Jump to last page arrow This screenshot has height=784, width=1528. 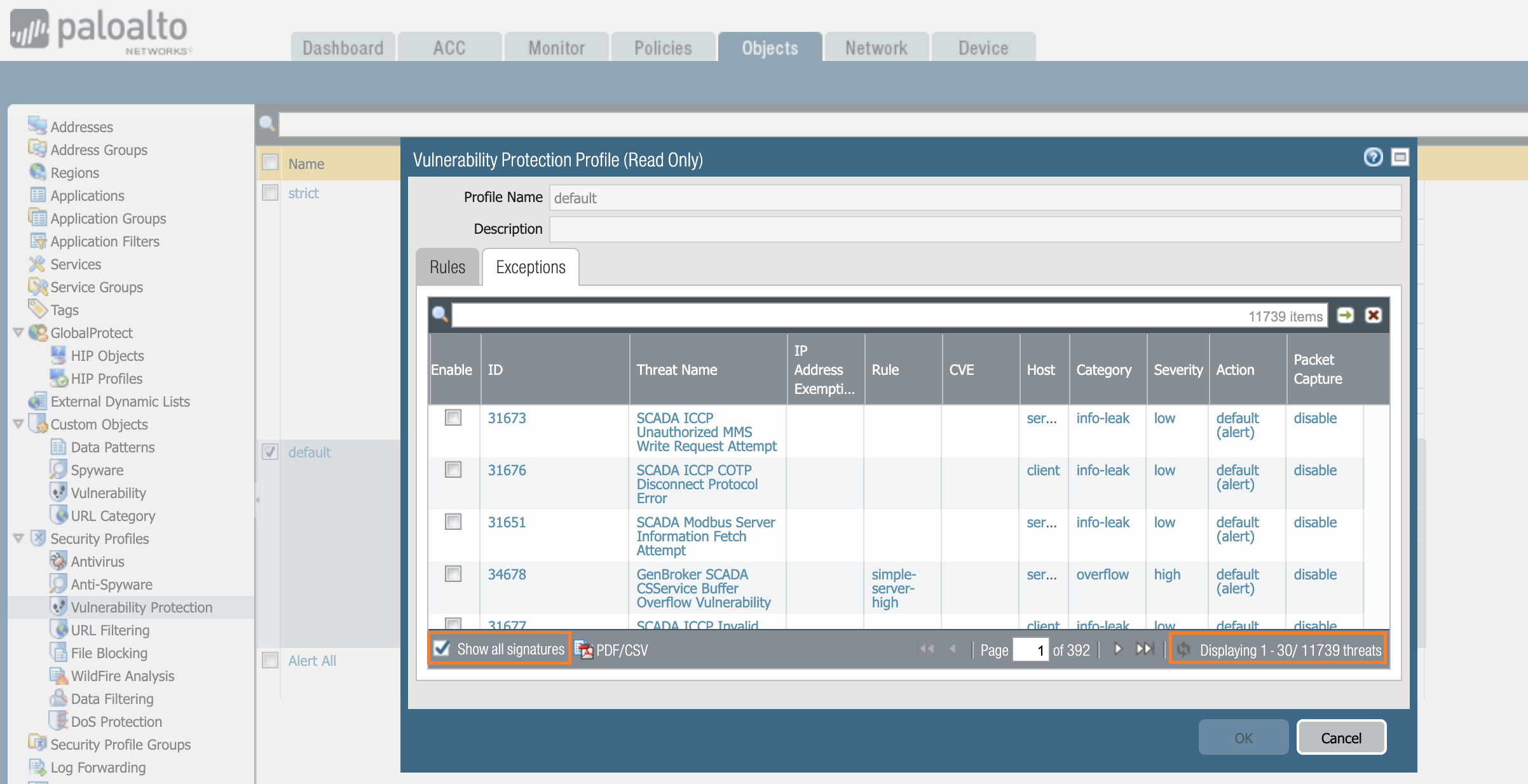[1144, 649]
